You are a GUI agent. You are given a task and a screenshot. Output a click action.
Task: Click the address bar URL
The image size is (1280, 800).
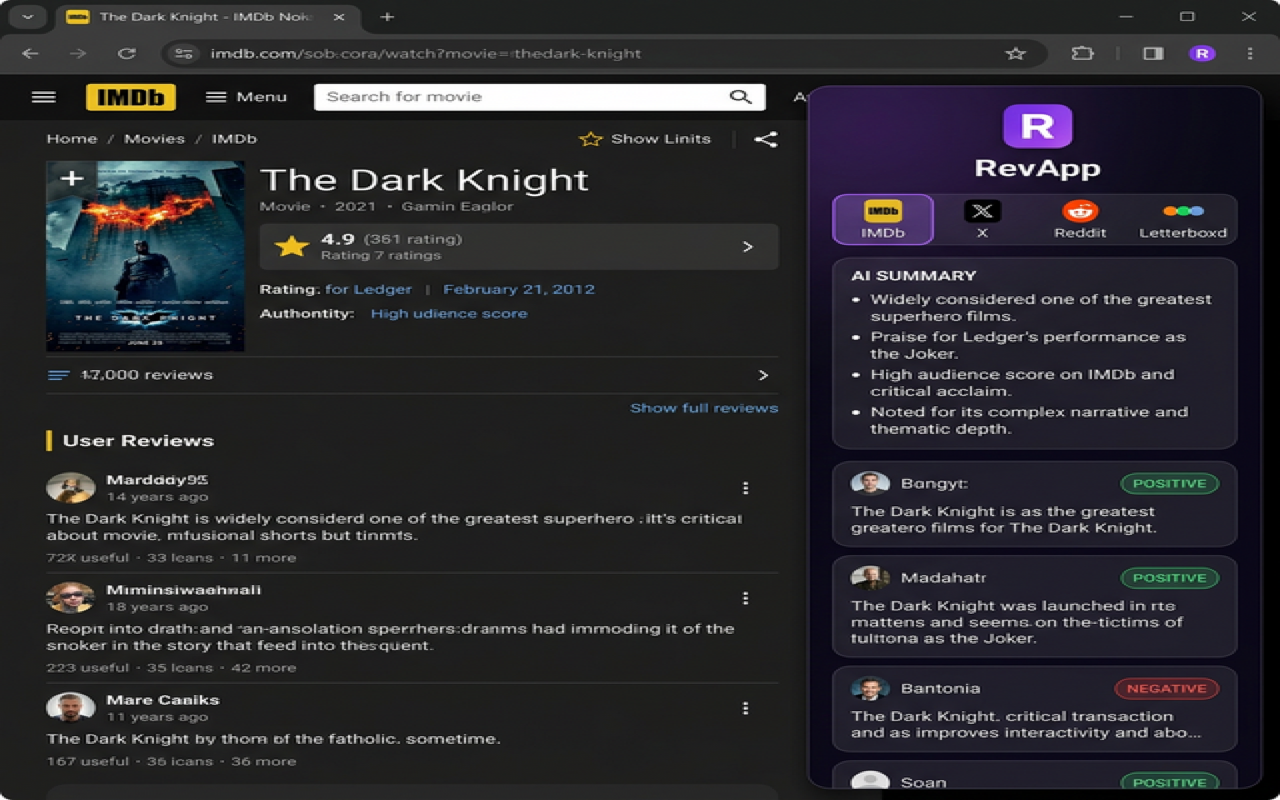[425, 53]
